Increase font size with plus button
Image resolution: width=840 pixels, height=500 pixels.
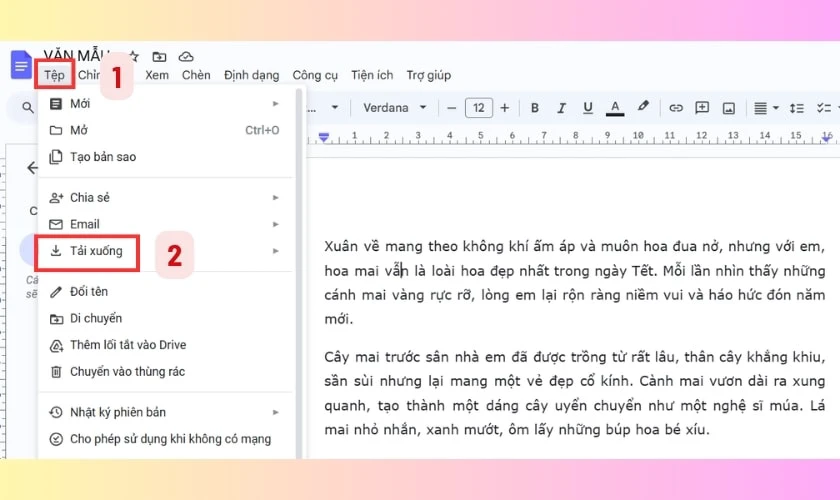505,108
